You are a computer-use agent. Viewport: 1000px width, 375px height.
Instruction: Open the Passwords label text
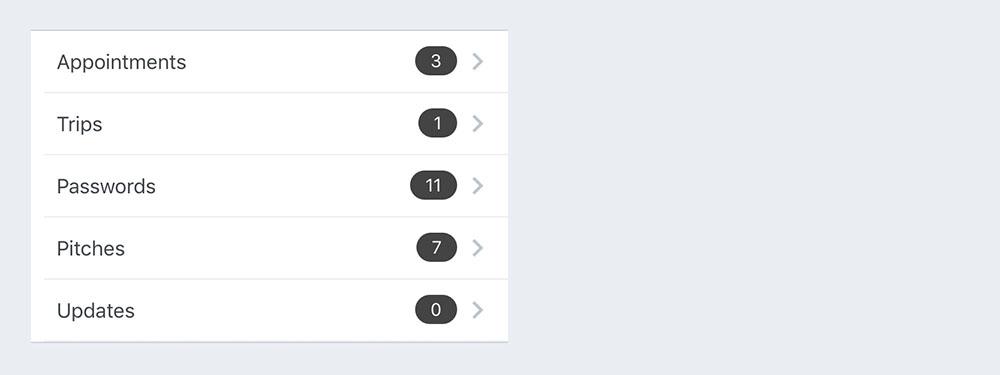[106, 186]
